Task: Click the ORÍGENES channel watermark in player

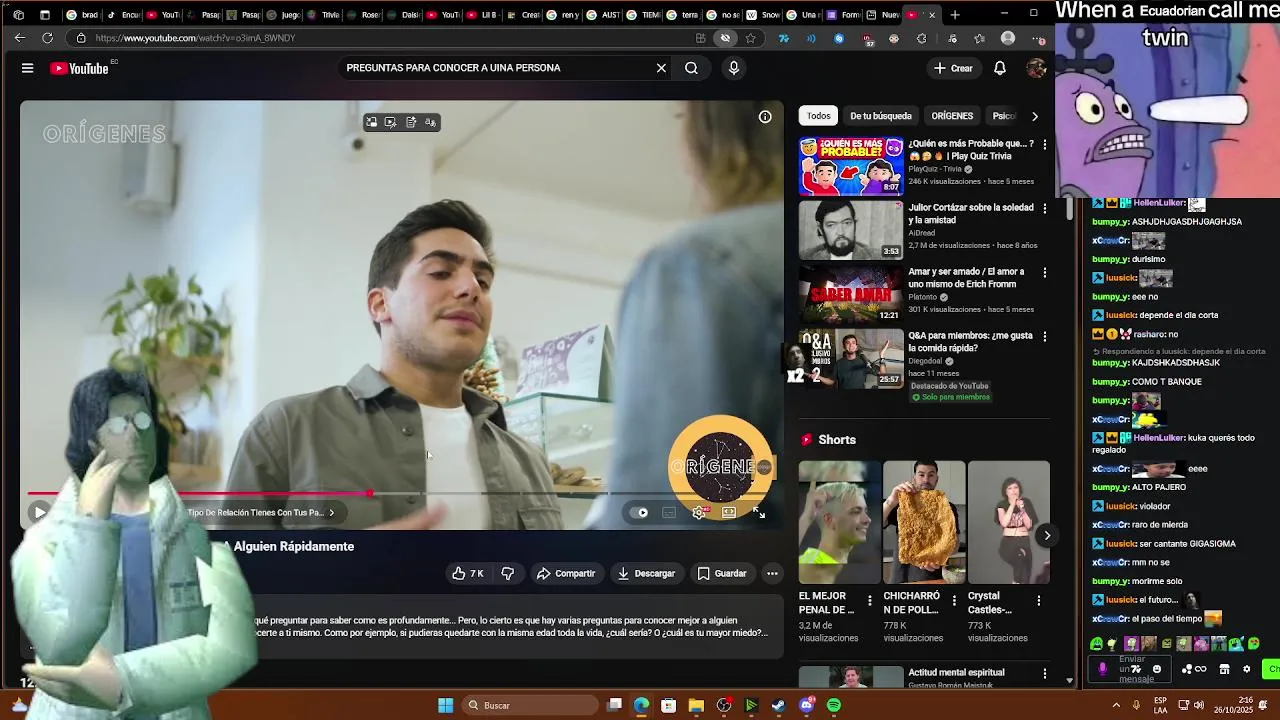Action: pos(720,466)
